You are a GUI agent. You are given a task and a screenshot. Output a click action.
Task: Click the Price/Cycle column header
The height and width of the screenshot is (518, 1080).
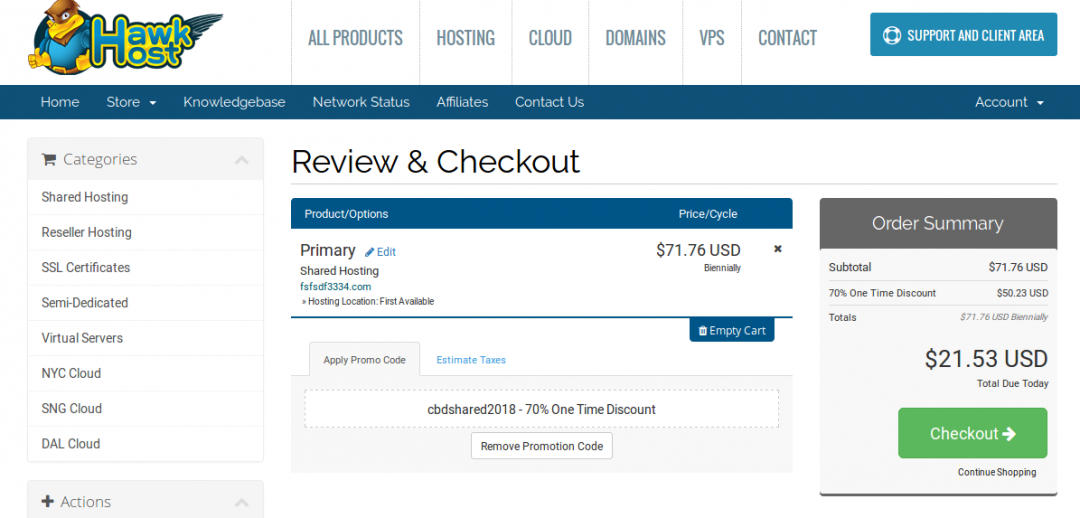(708, 214)
